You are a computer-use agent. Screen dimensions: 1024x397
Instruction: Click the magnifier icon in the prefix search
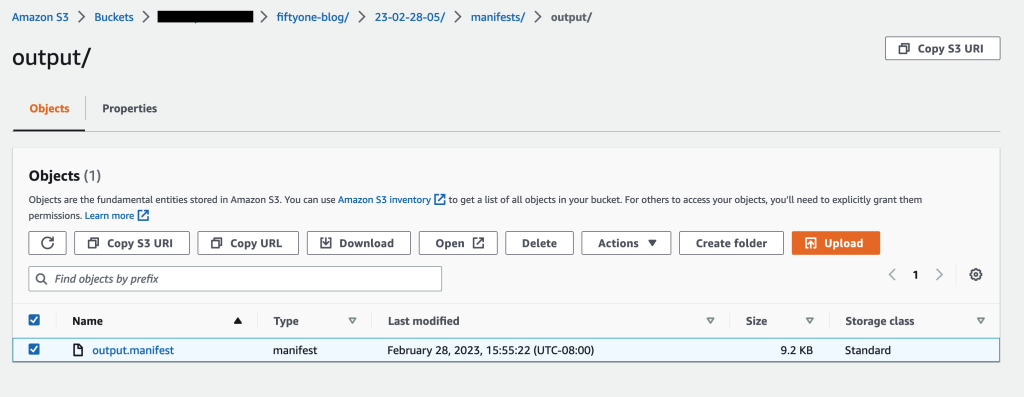click(41, 279)
